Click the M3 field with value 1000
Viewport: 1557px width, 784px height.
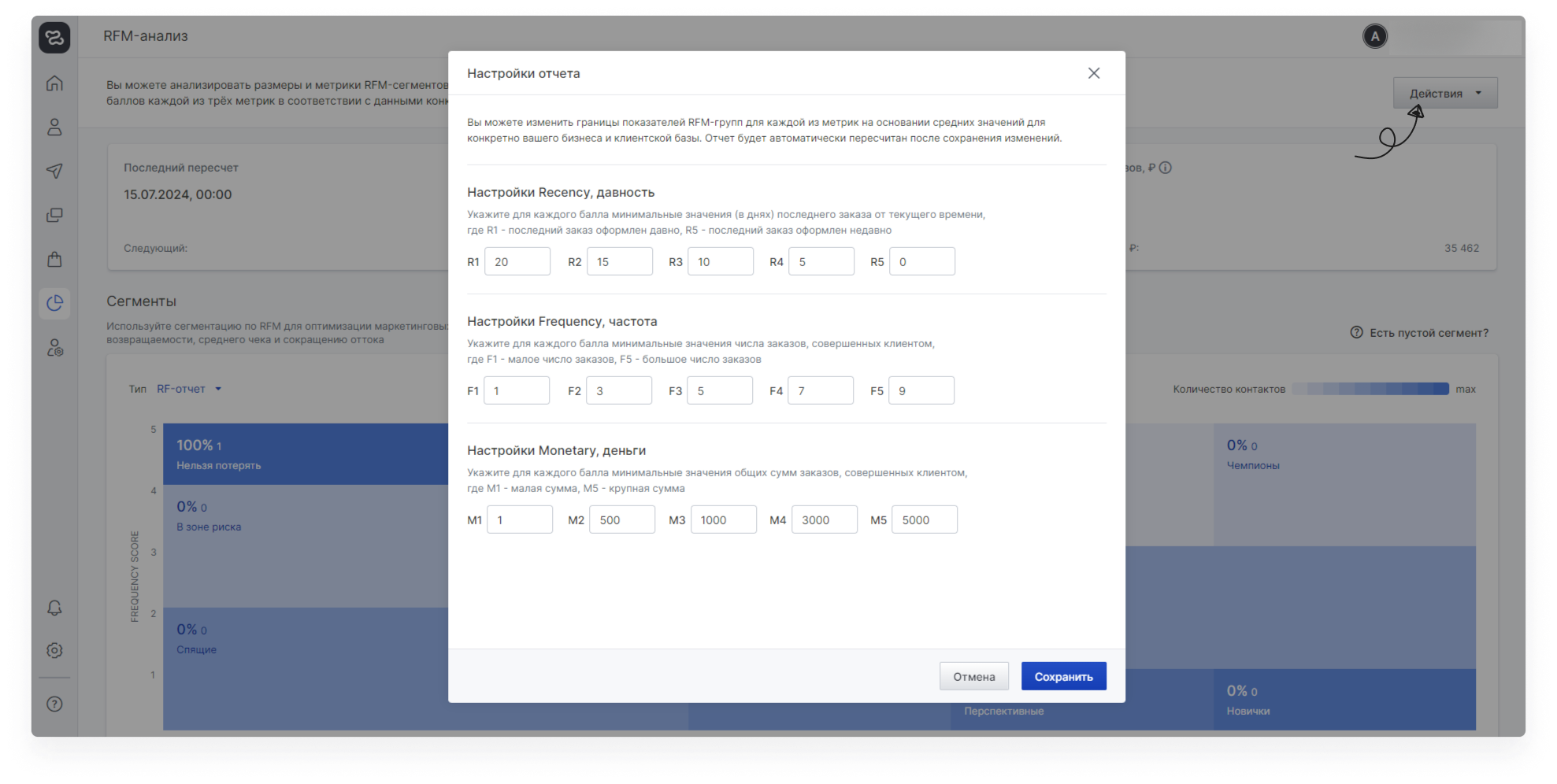pos(724,520)
